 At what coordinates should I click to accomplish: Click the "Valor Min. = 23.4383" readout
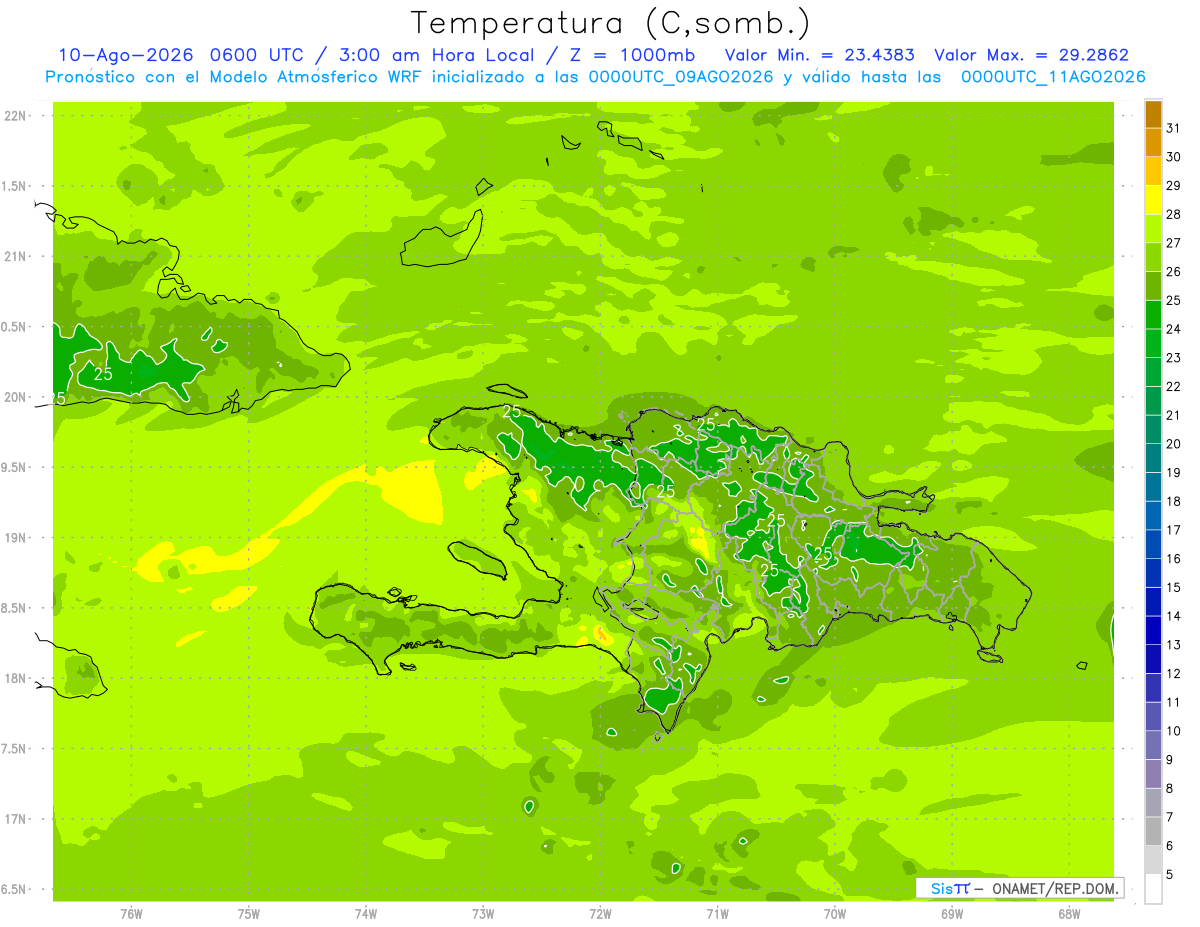(x=819, y=55)
